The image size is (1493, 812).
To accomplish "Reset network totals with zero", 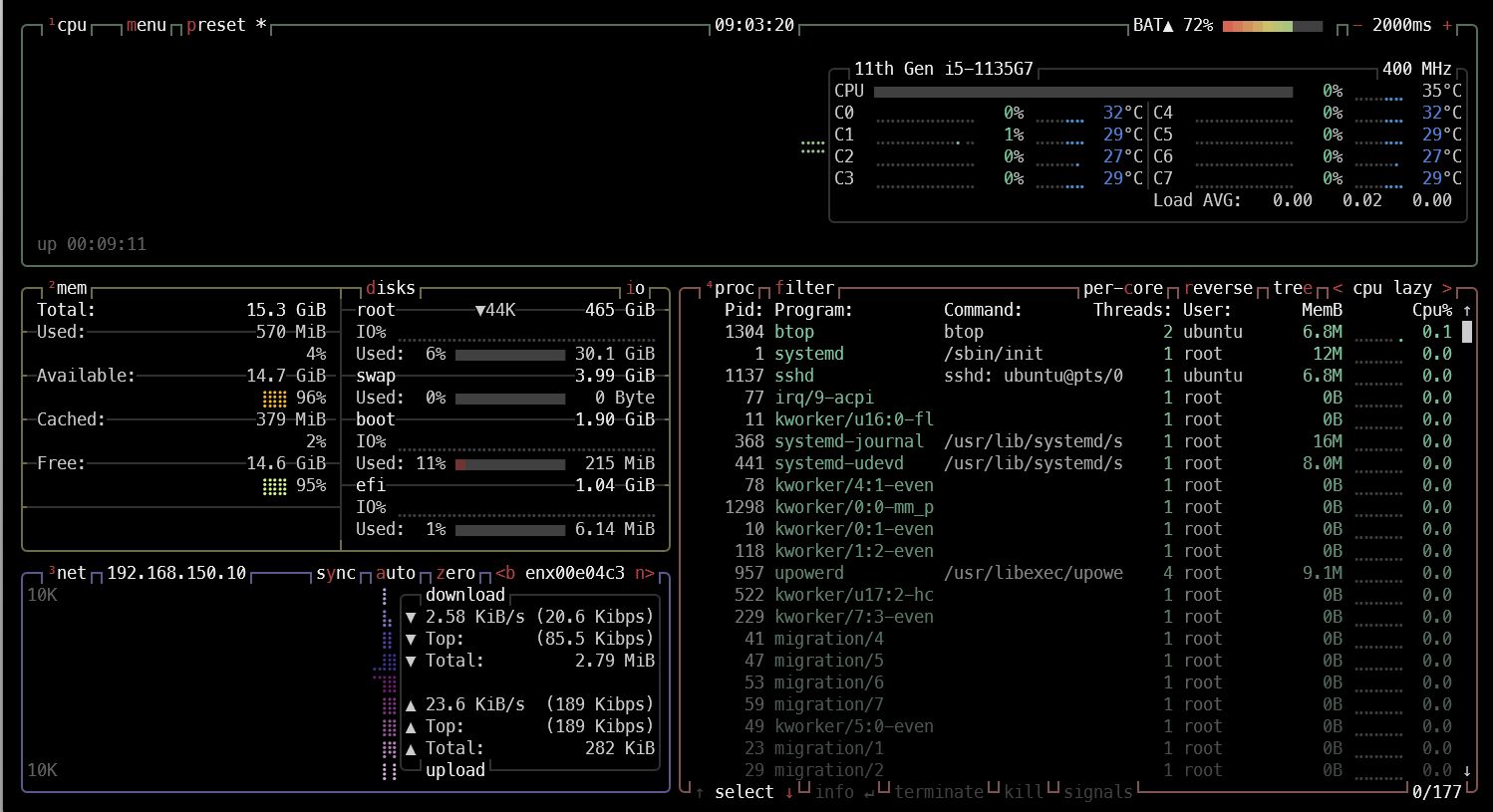I will (455, 573).
